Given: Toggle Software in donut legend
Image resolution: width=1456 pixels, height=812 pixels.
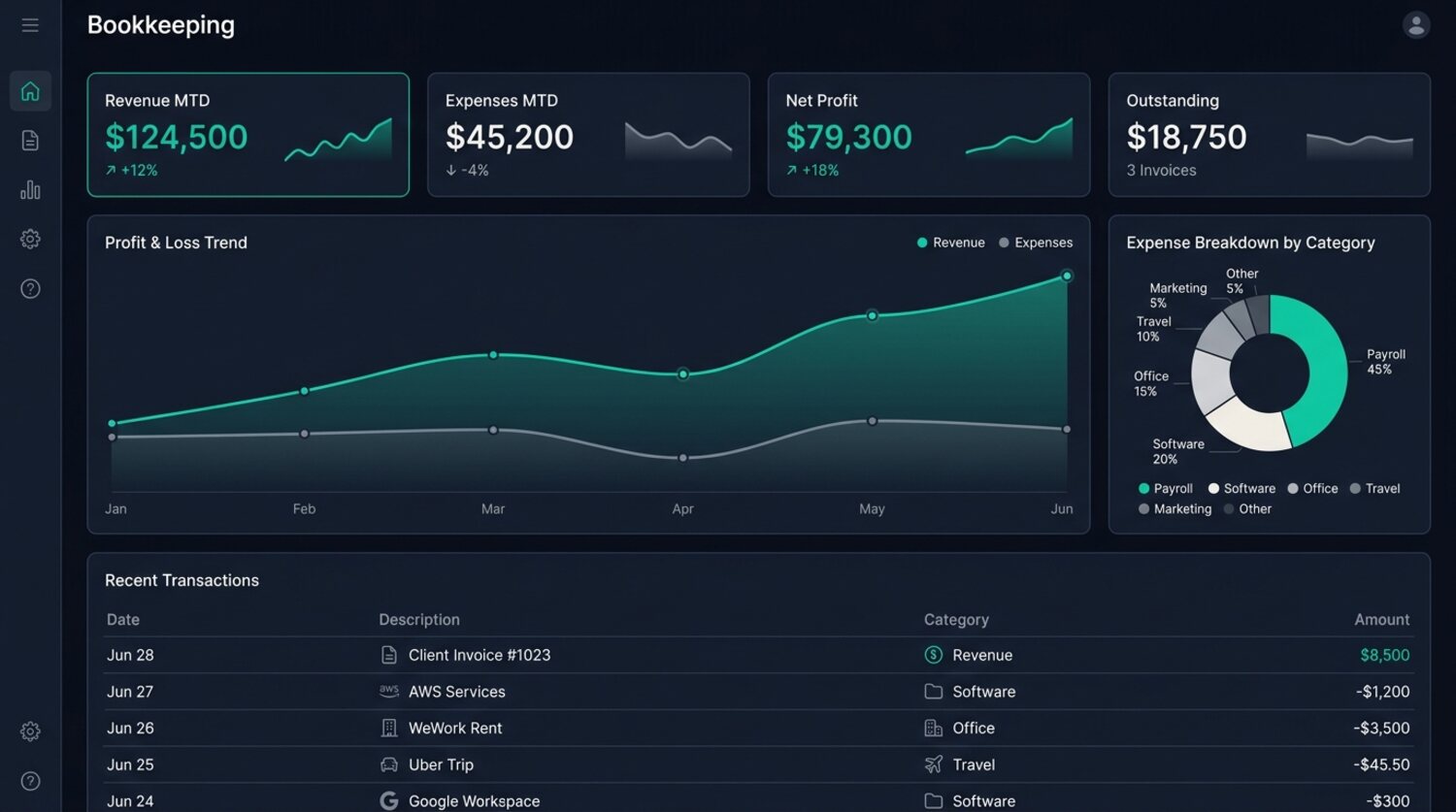Looking at the screenshot, I should [x=1241, y=489].
